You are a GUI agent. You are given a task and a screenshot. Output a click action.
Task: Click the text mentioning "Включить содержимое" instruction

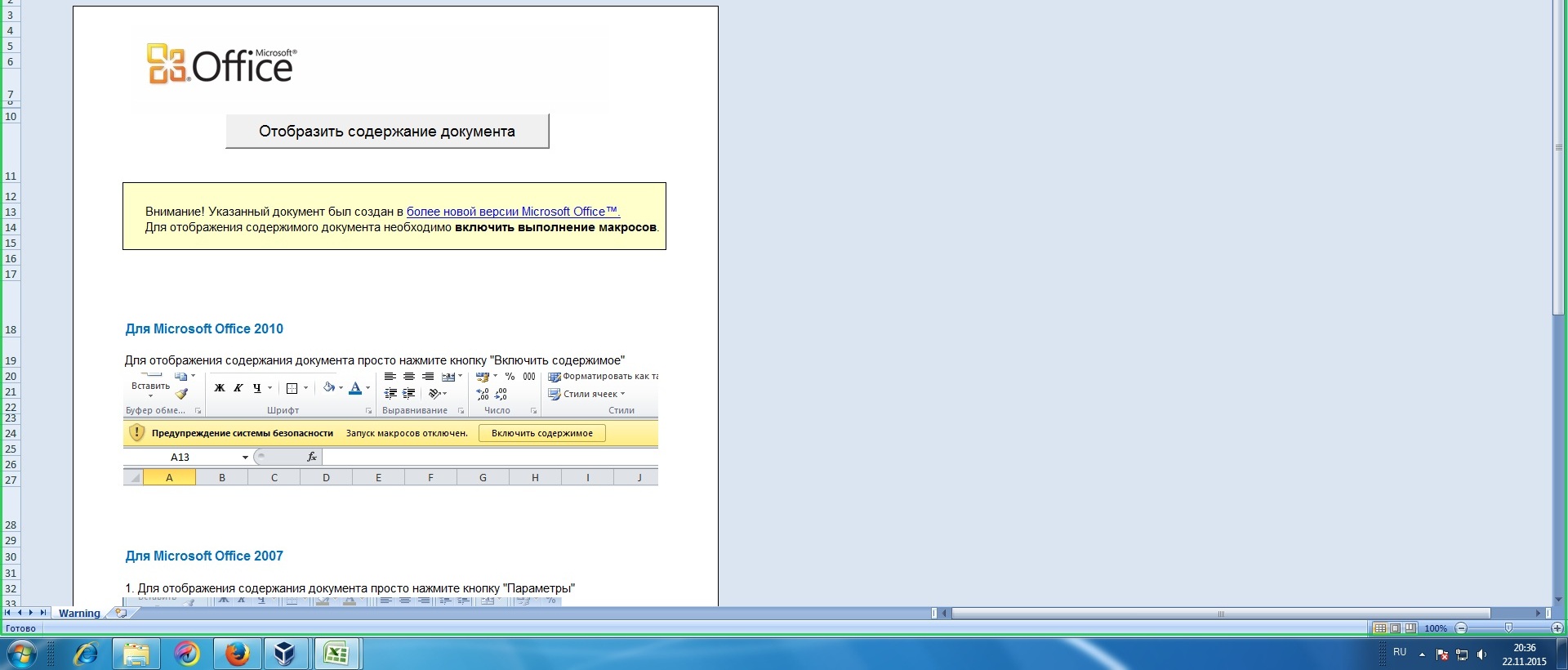[375, 360]
